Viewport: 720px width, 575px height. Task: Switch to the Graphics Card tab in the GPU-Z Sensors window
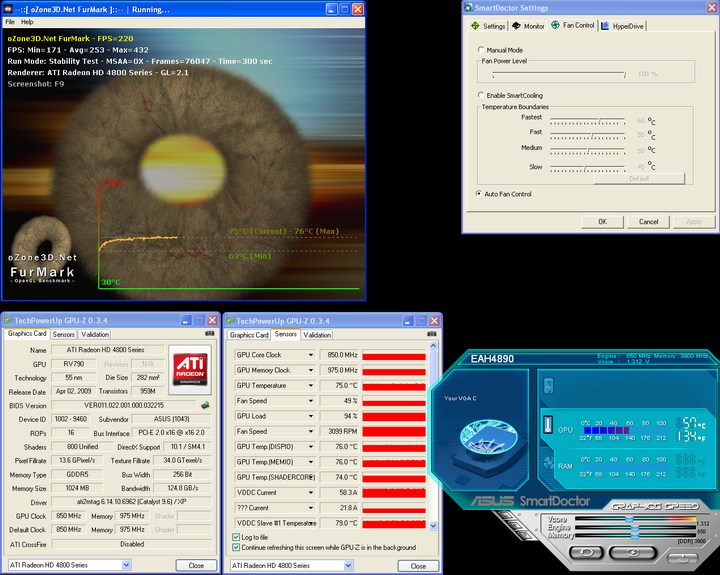(249, 335)
